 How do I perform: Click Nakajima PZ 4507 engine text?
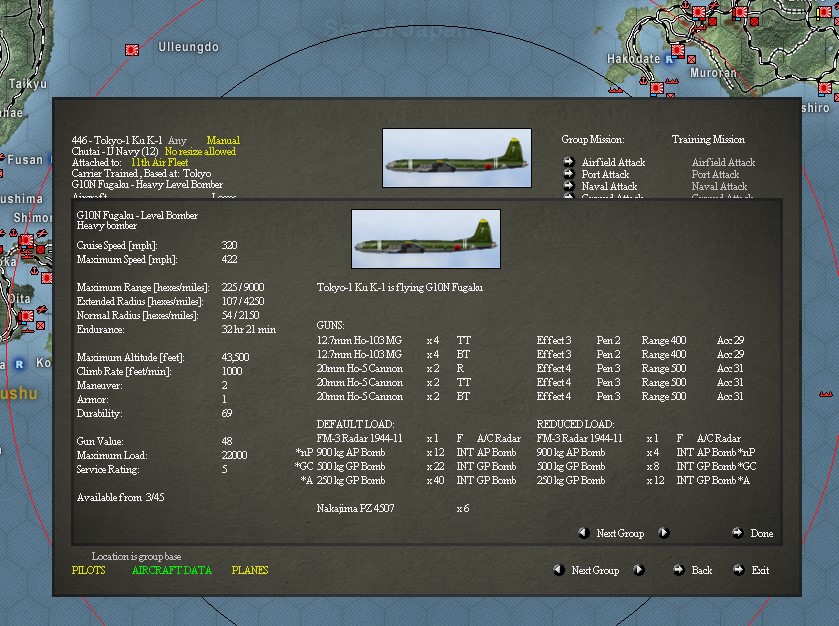[355, 508]
